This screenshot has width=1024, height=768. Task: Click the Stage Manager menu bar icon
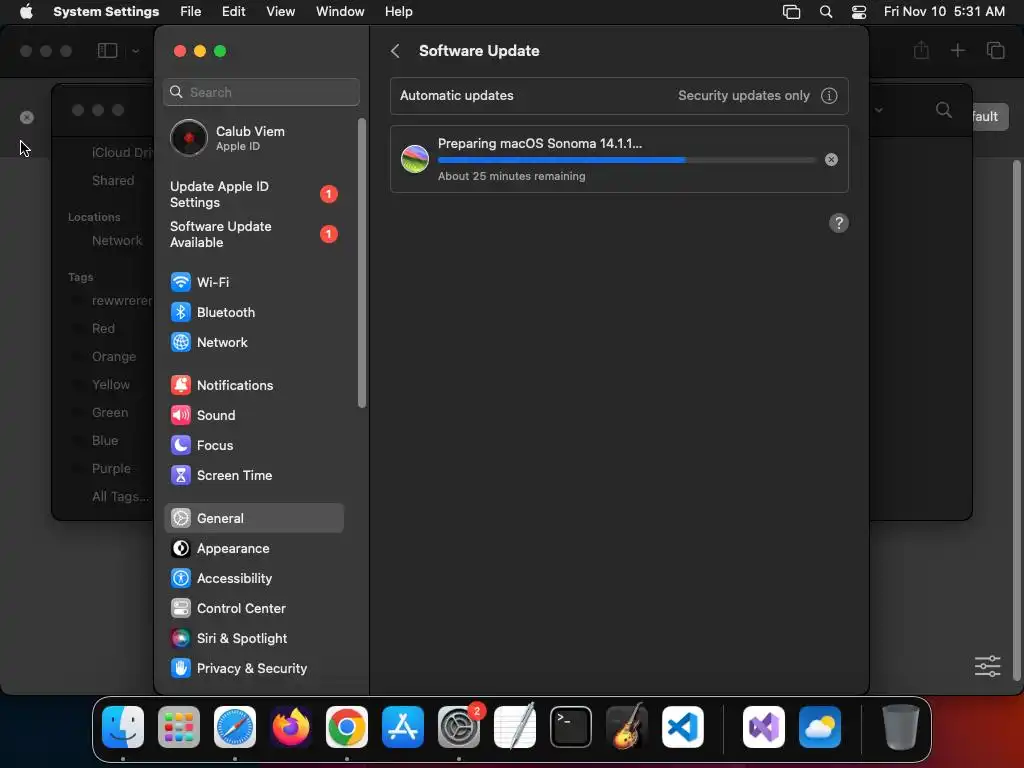pos(792,12)
